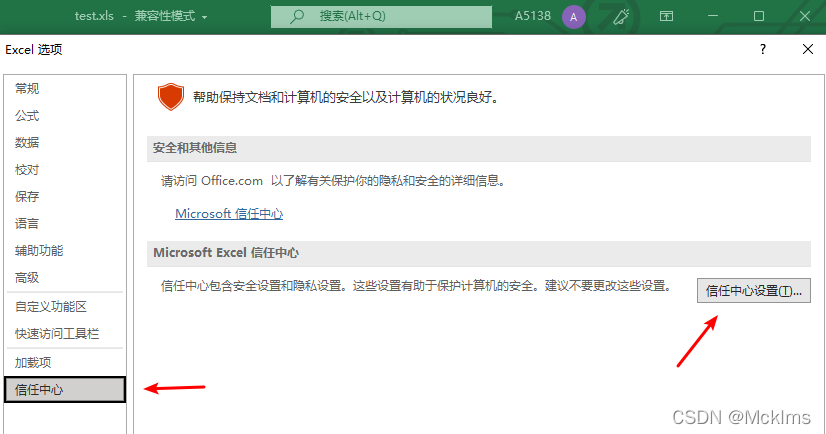The width and height of the screenshot is (826, 434).
Task: Click the dialog help question mark
Action: pyautogui.click(x=763, y=50)
